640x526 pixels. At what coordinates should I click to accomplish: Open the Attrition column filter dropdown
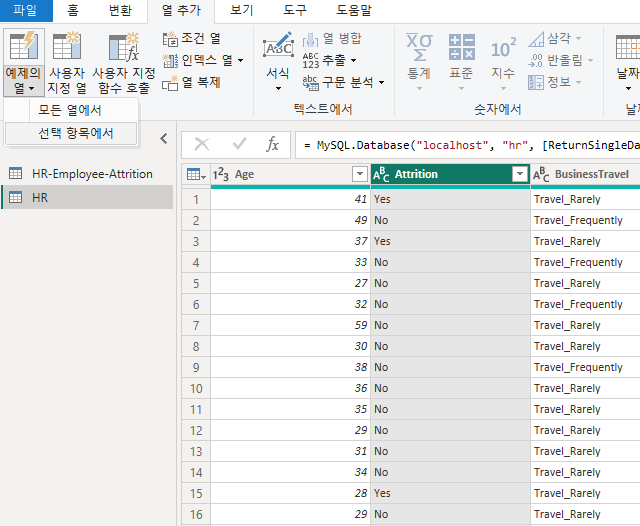pos(520,174)
